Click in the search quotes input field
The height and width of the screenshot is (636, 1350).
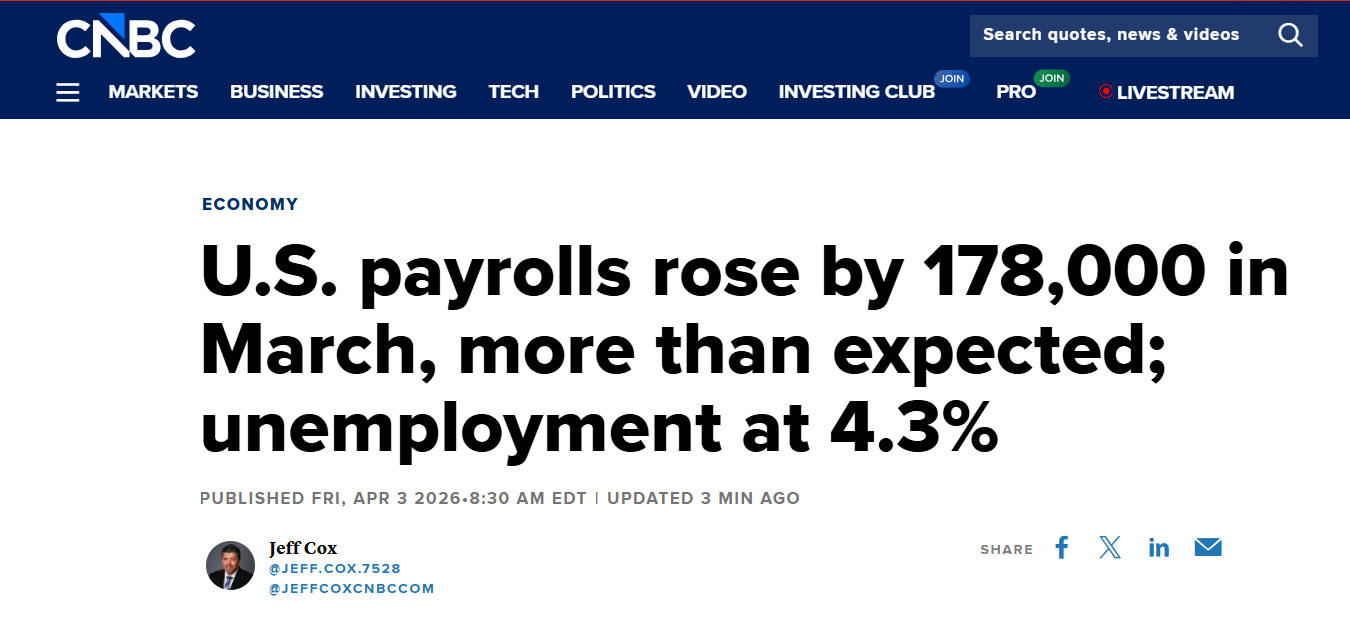click(x=1110, y=35)
